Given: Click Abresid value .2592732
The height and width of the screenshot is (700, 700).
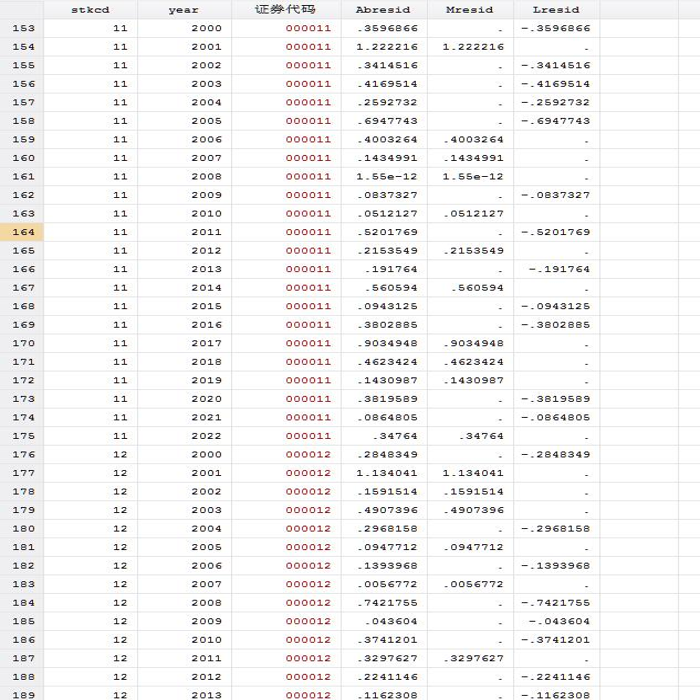Looking at the screenshot, I should [388, 102].
